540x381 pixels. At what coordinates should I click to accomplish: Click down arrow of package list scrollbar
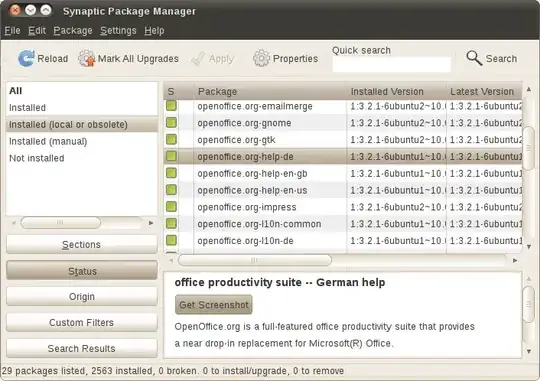(529, 247)
